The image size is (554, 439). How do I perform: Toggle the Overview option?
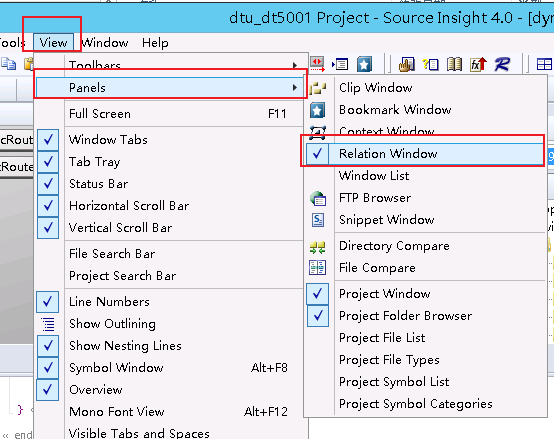(x=48, y=390)
